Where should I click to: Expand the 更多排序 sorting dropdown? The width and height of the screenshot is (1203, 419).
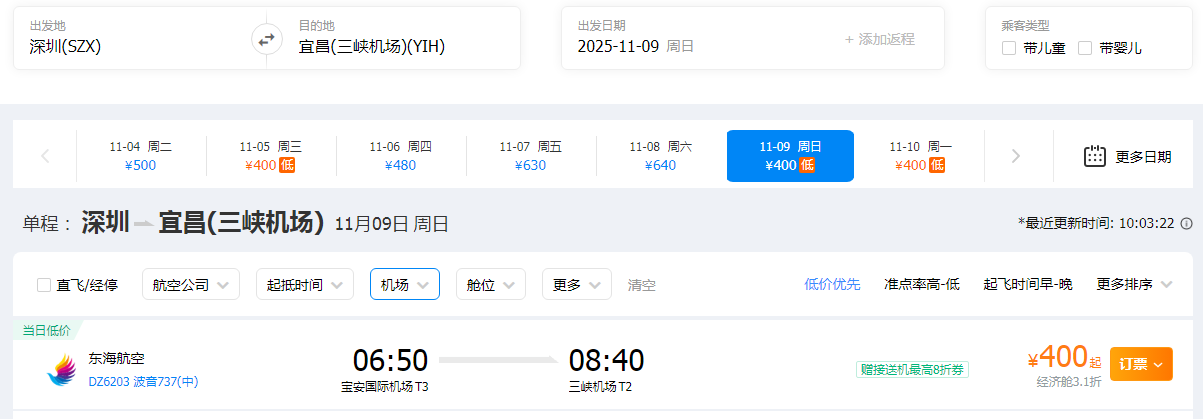click(x=1134, y=285)
